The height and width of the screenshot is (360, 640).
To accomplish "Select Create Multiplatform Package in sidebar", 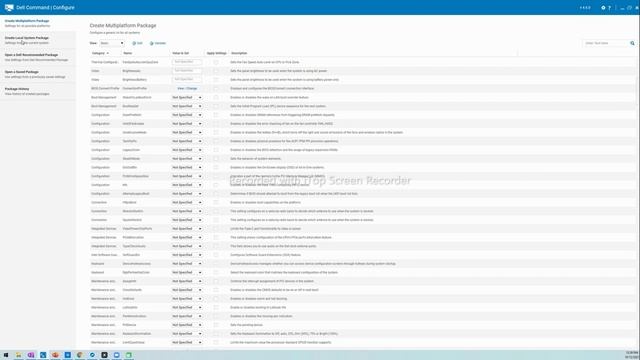I will [38, 23].
